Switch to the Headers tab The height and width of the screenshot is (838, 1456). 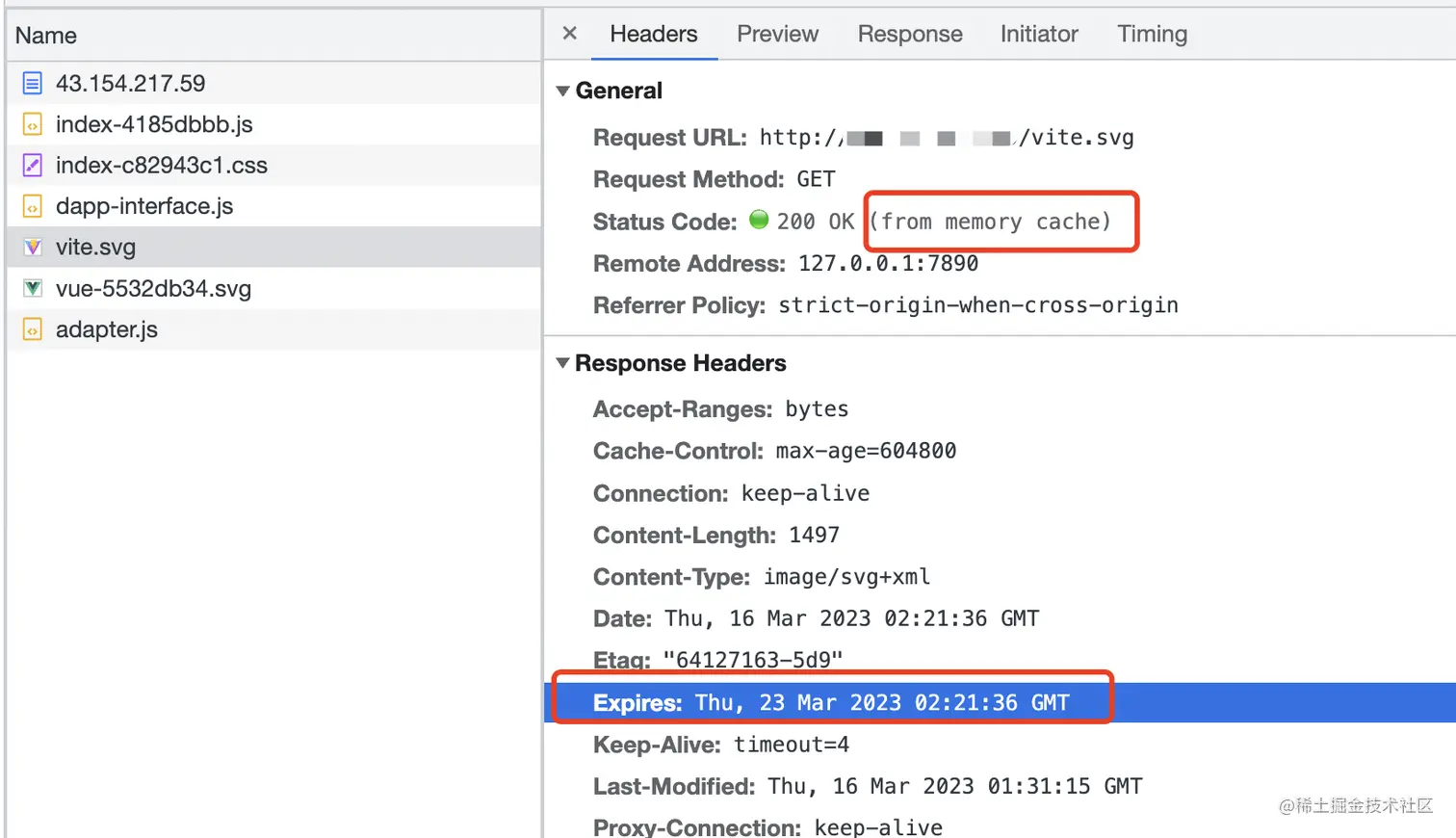(x=654, y=34)
